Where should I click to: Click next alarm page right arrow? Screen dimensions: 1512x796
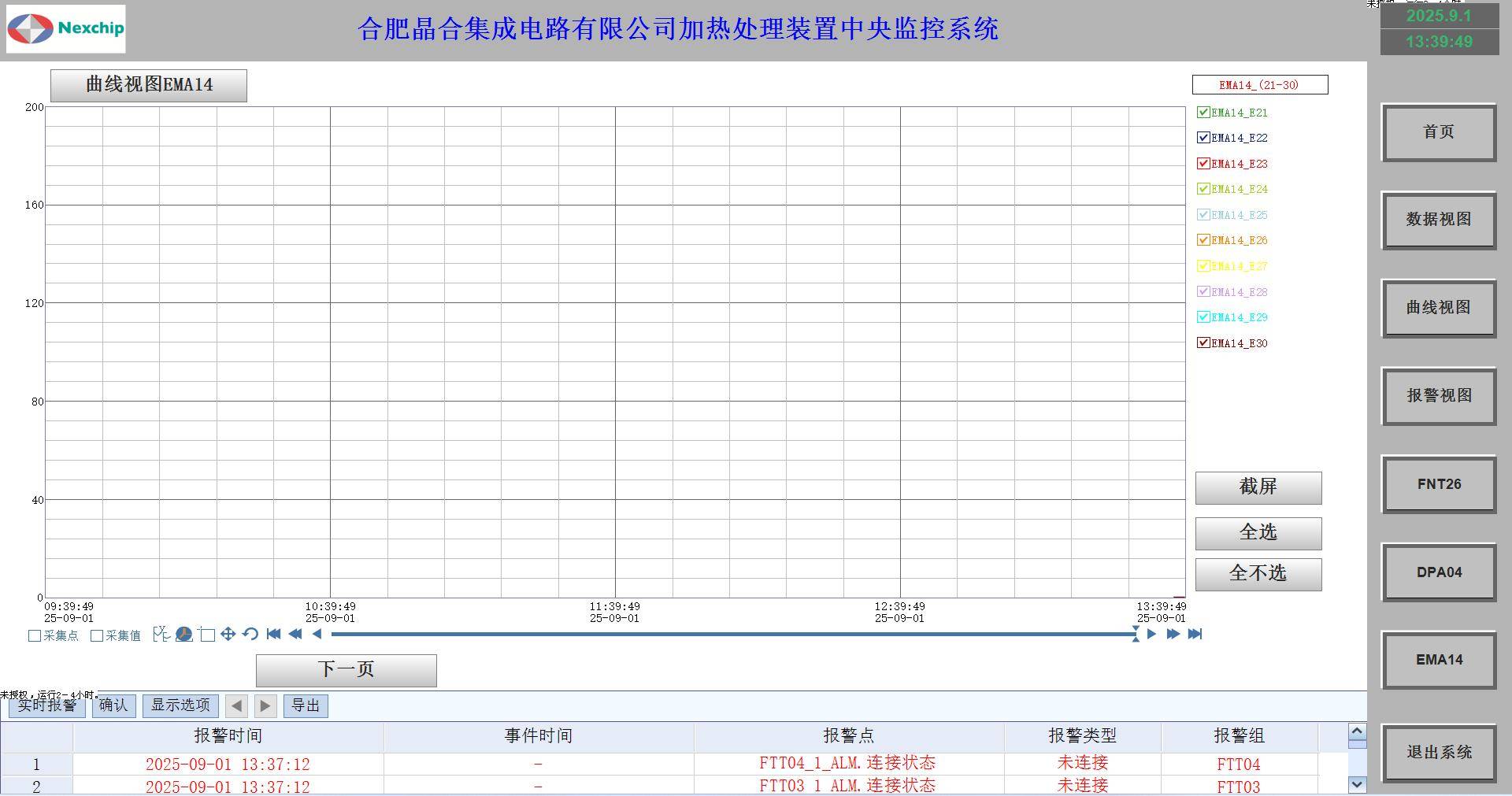pos(265,706)
